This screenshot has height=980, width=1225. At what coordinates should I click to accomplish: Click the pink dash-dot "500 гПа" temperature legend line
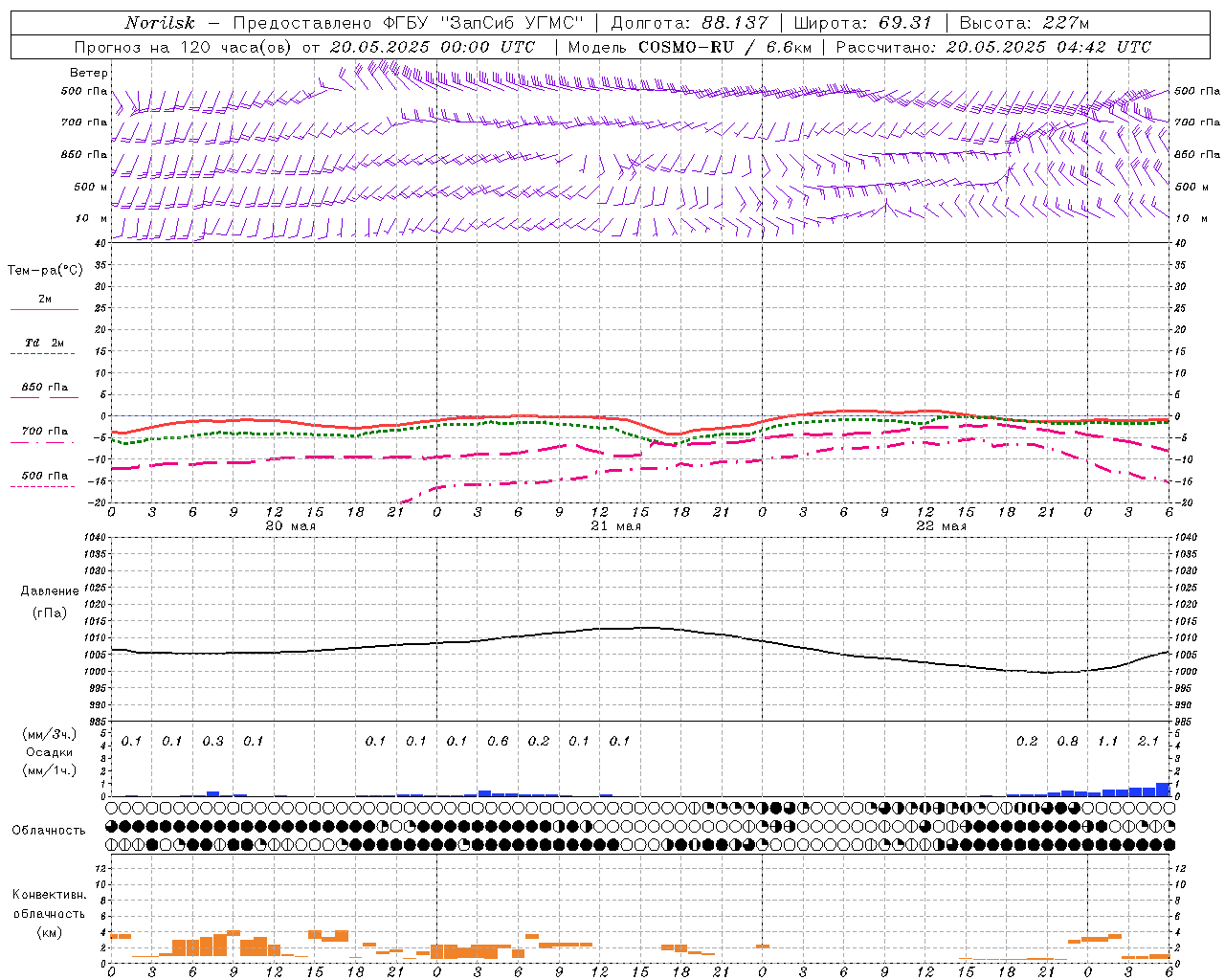(x=42, y=486)
